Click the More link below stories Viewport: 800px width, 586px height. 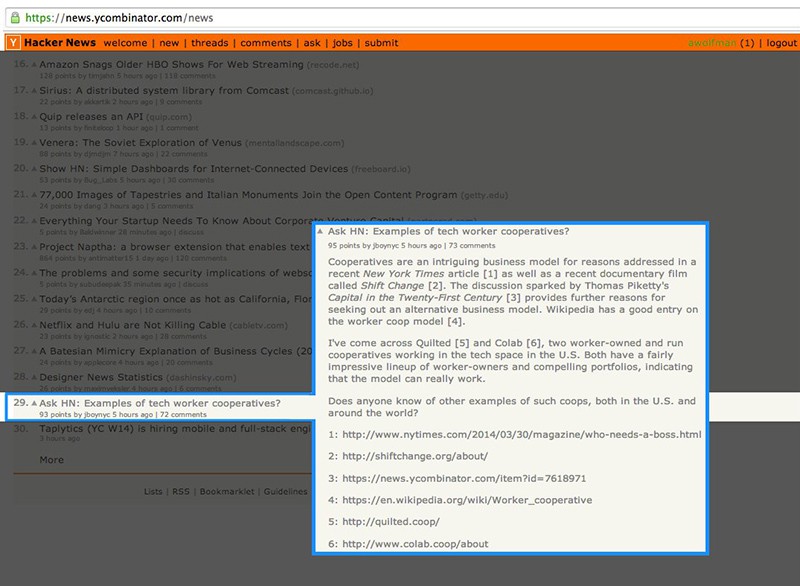click(x=52, y=460)
